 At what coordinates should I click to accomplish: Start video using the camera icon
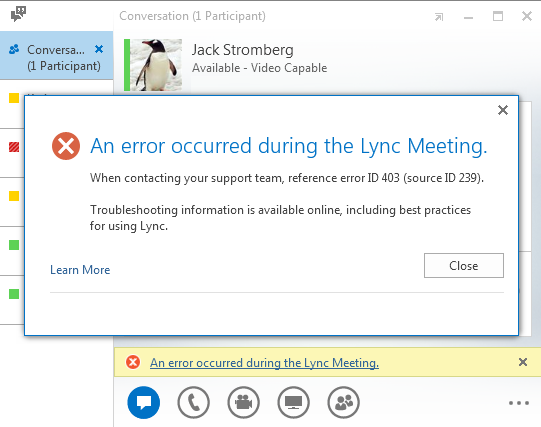tap(244, 402)
